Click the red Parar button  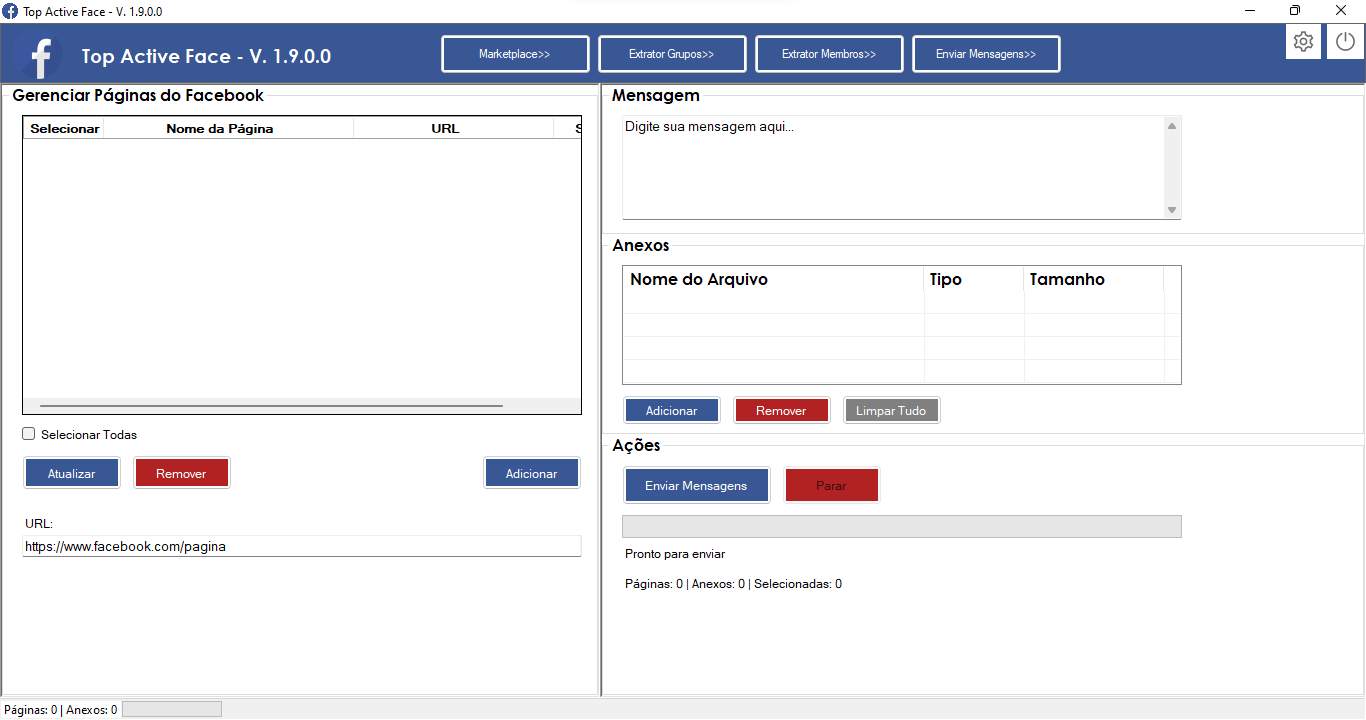point(831,485)
